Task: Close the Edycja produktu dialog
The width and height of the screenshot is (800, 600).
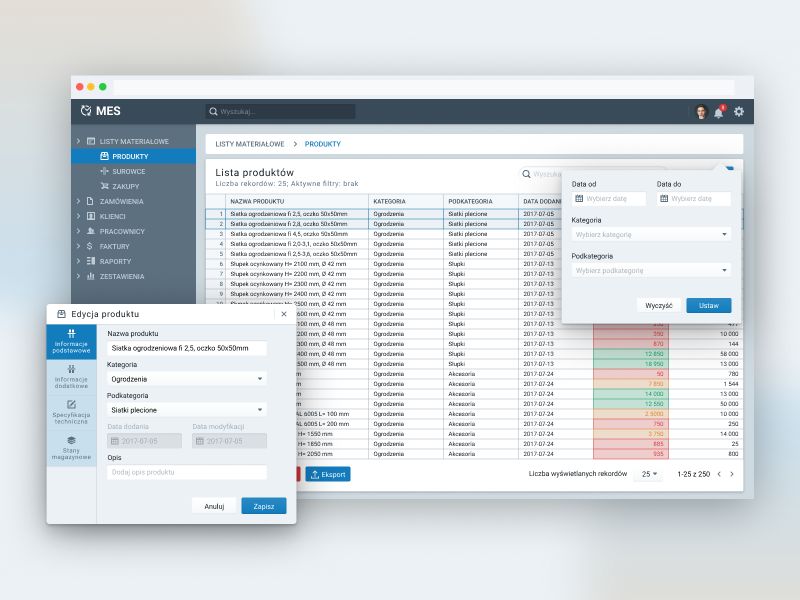Action: coord(284,314)
